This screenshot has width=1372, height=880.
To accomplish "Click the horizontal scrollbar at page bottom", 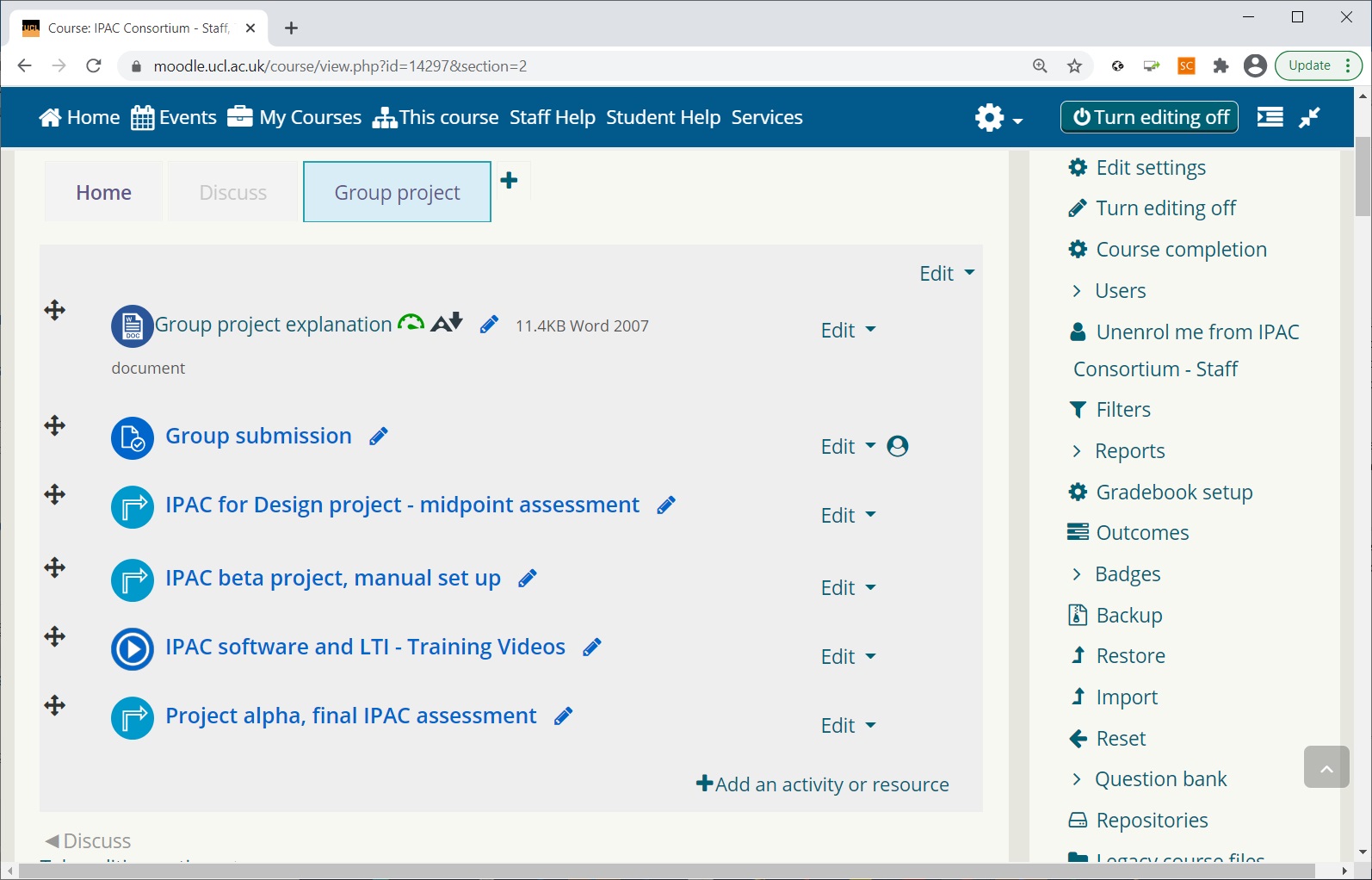I will tap(667, 871).
